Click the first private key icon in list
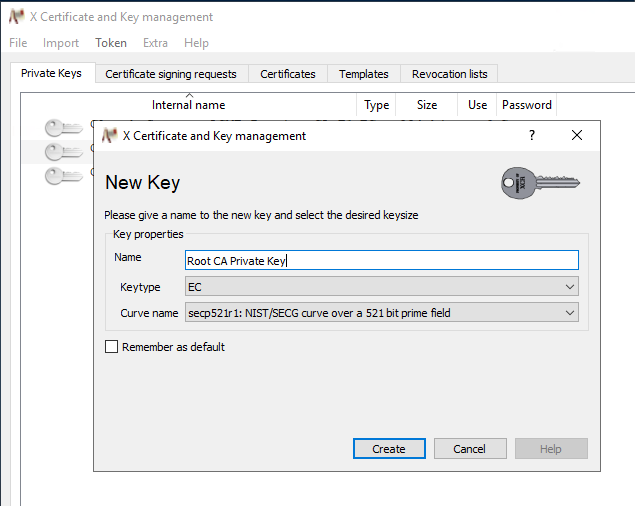Viewport: 635px width, 506px height. (64, 128)
